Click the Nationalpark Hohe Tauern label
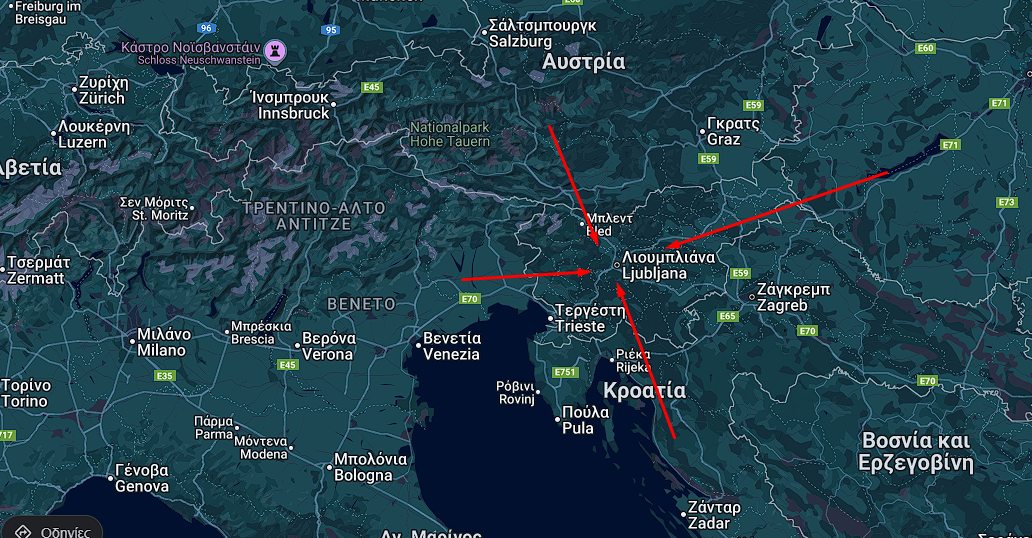This screenshot has width=1032, height=538. [x=450, y=134]
